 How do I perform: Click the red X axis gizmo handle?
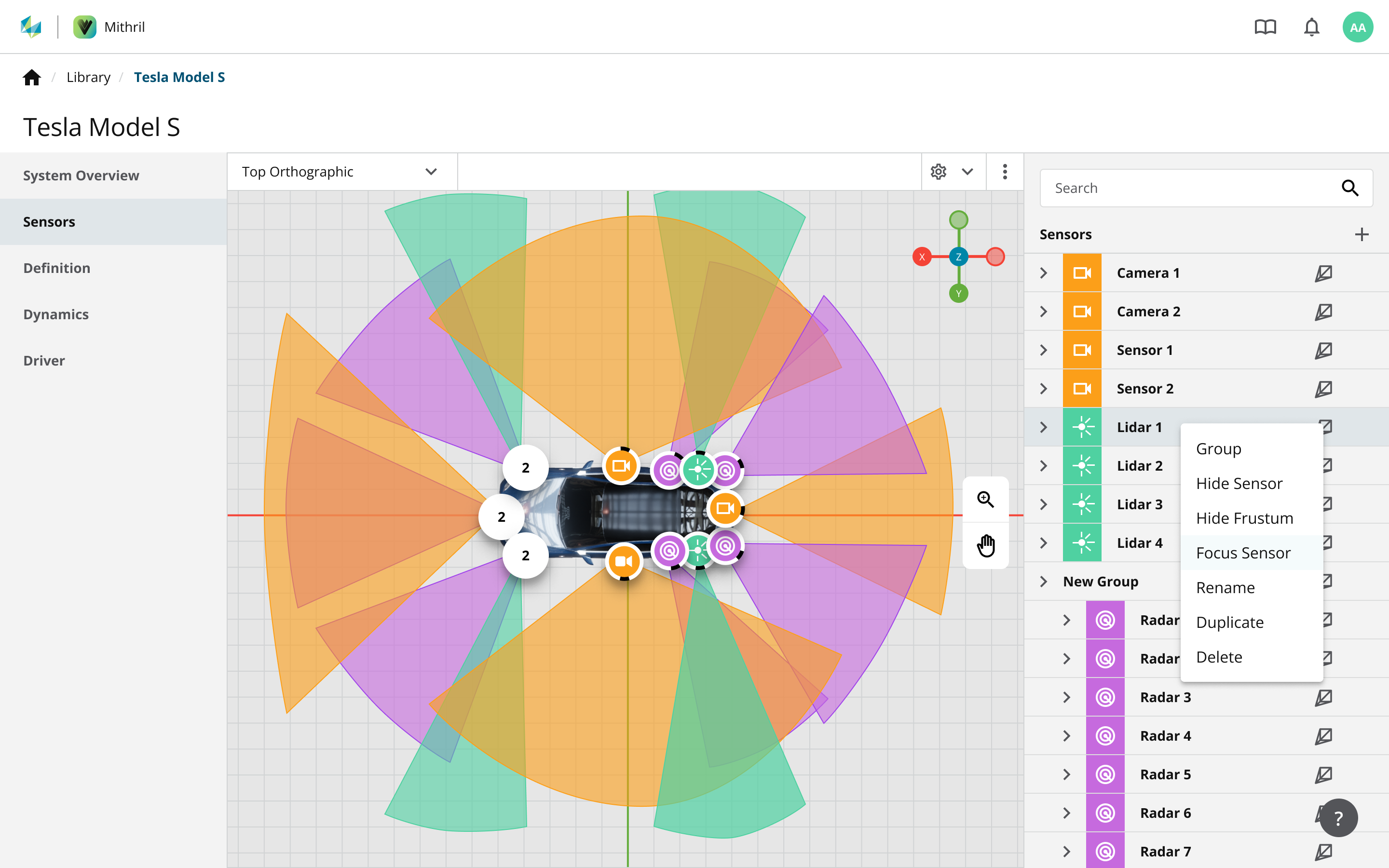click(x=922, y=257)
